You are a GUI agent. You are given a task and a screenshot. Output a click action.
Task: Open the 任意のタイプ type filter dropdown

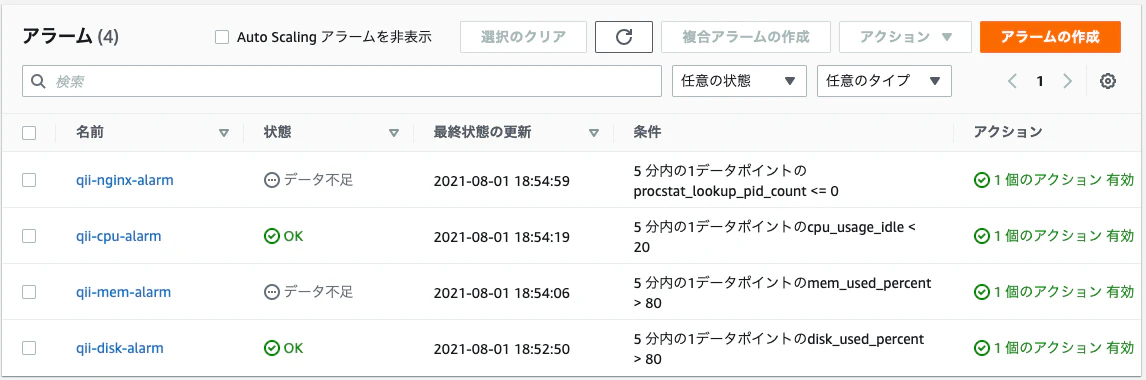[x=884, y=81]
